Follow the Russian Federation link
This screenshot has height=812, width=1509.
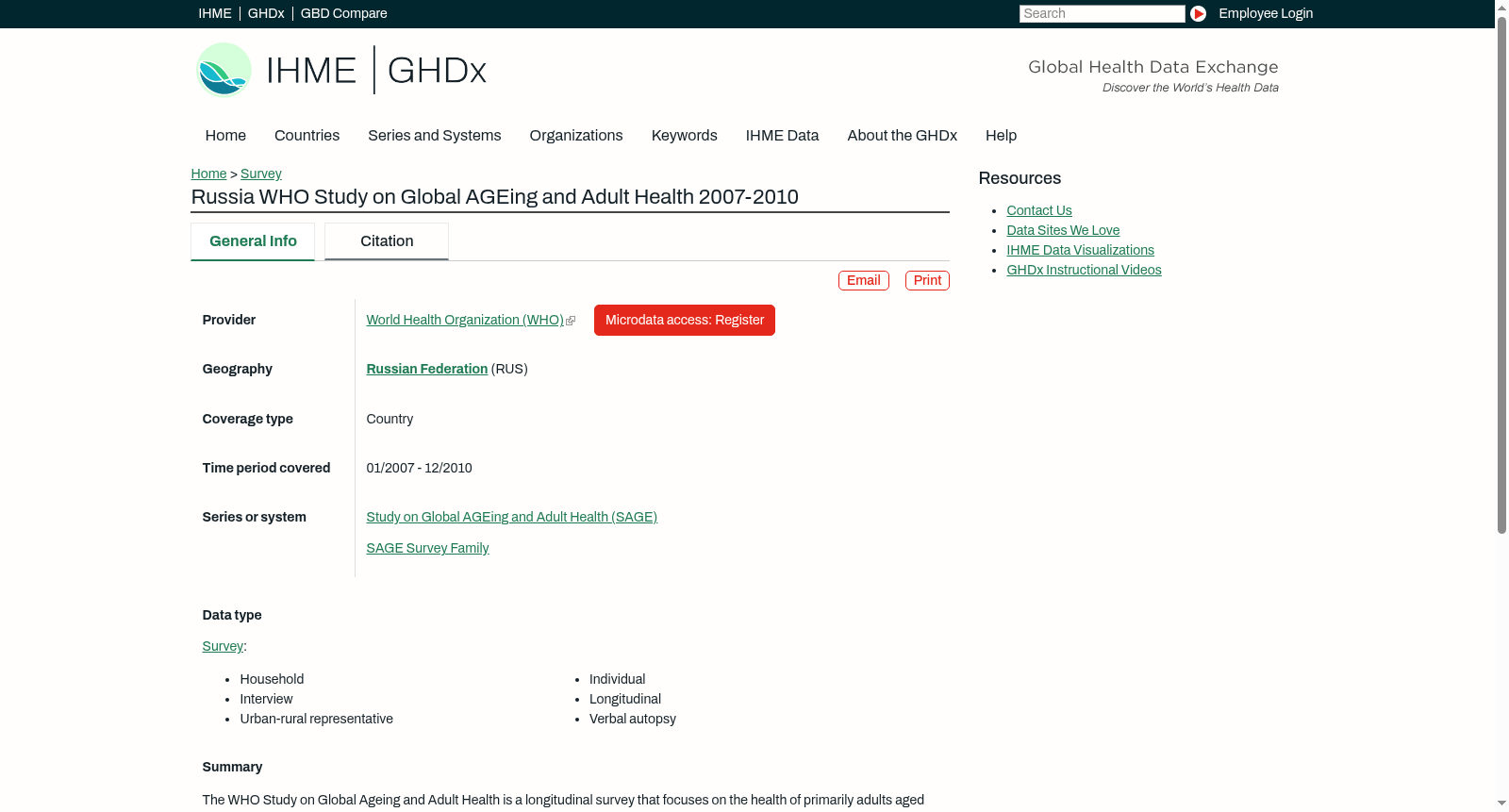pyautogui.click(x=427, y=370)
